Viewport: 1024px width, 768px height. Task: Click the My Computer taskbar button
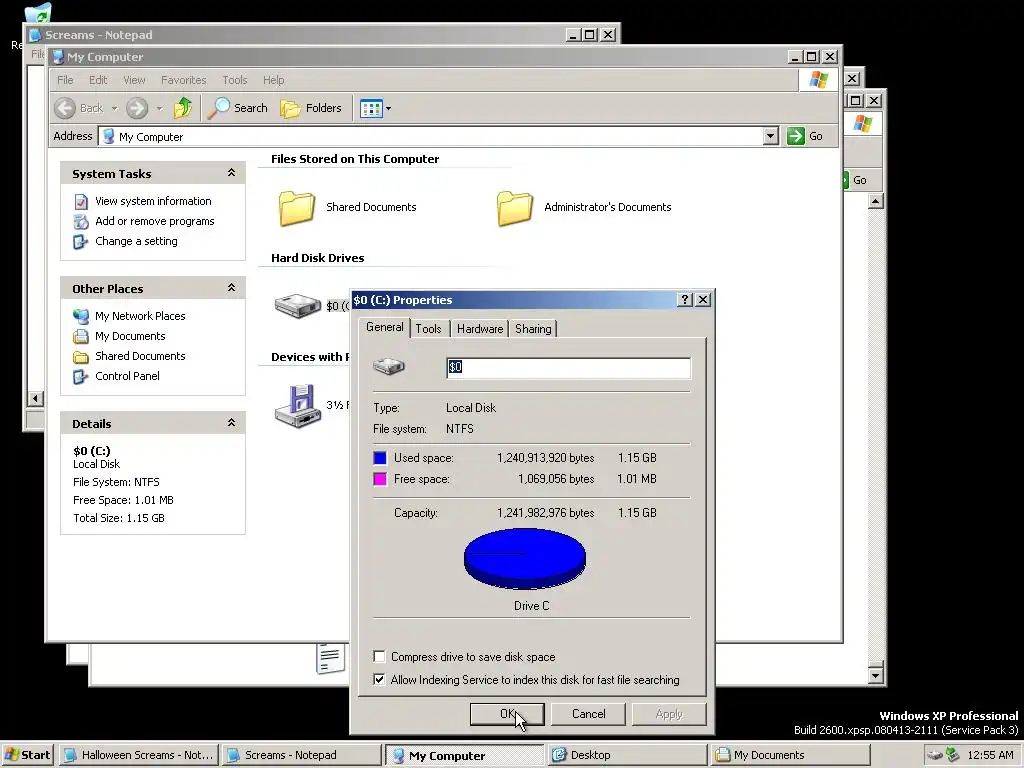464,755
